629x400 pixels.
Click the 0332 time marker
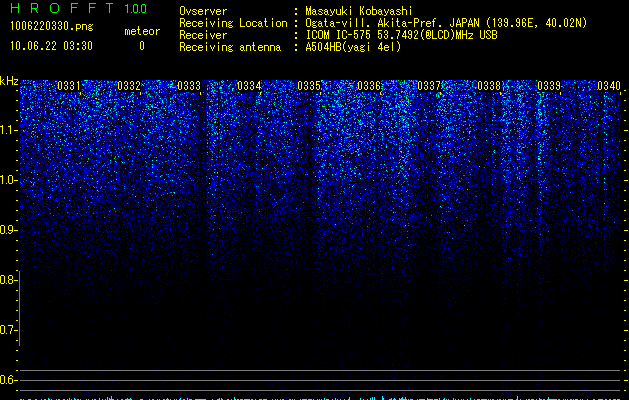(x=129, y=86)
